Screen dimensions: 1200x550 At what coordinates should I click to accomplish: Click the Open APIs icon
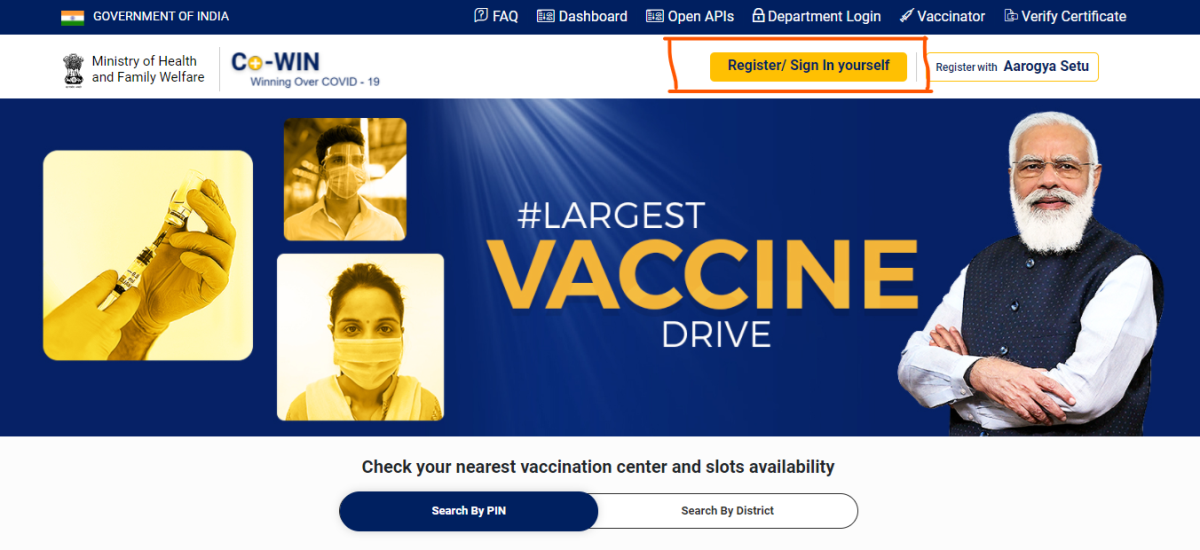point(655,16)
